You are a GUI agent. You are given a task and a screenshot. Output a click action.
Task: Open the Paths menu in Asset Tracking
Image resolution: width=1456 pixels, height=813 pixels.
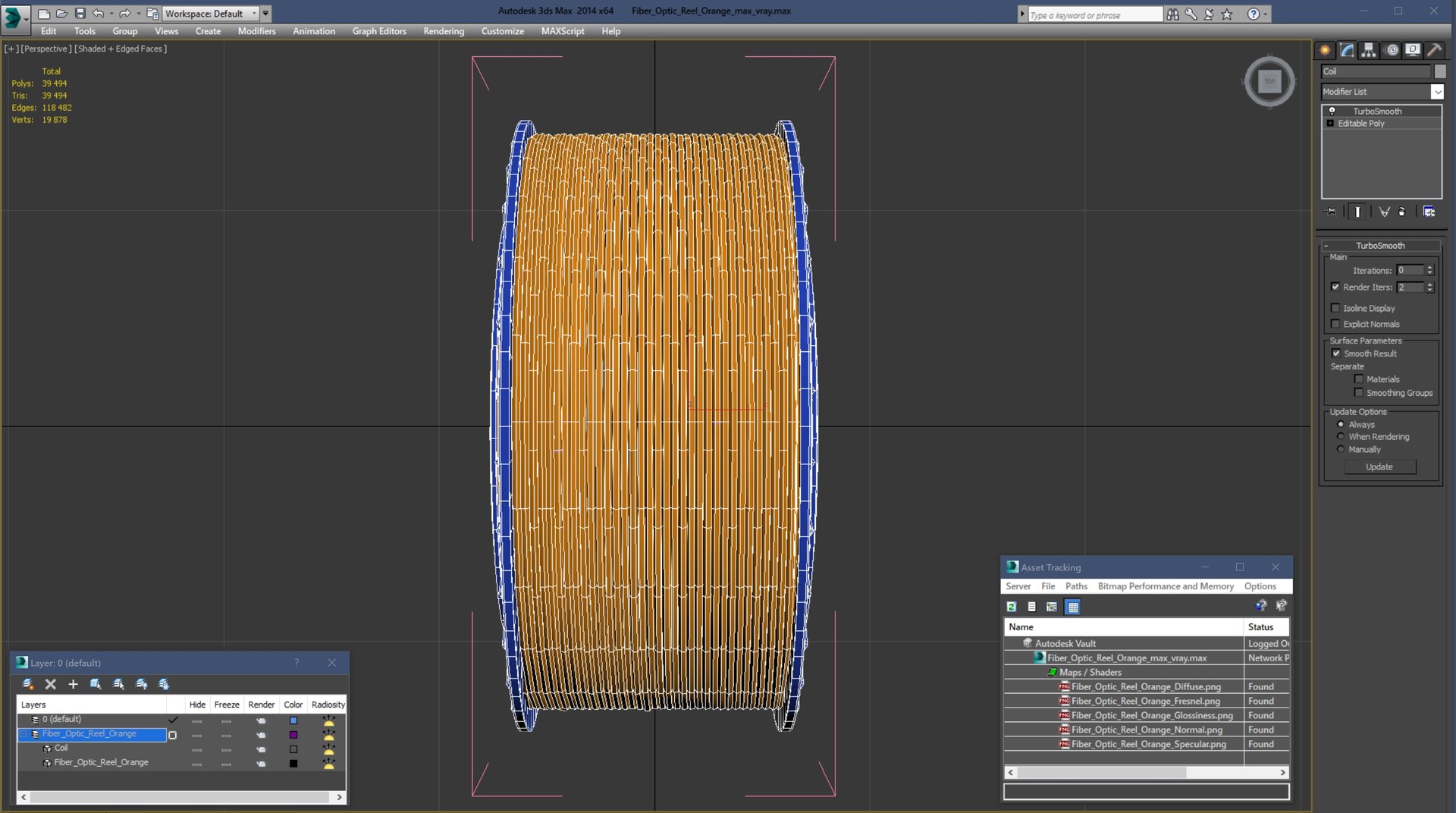click(x=1075, y=586)
